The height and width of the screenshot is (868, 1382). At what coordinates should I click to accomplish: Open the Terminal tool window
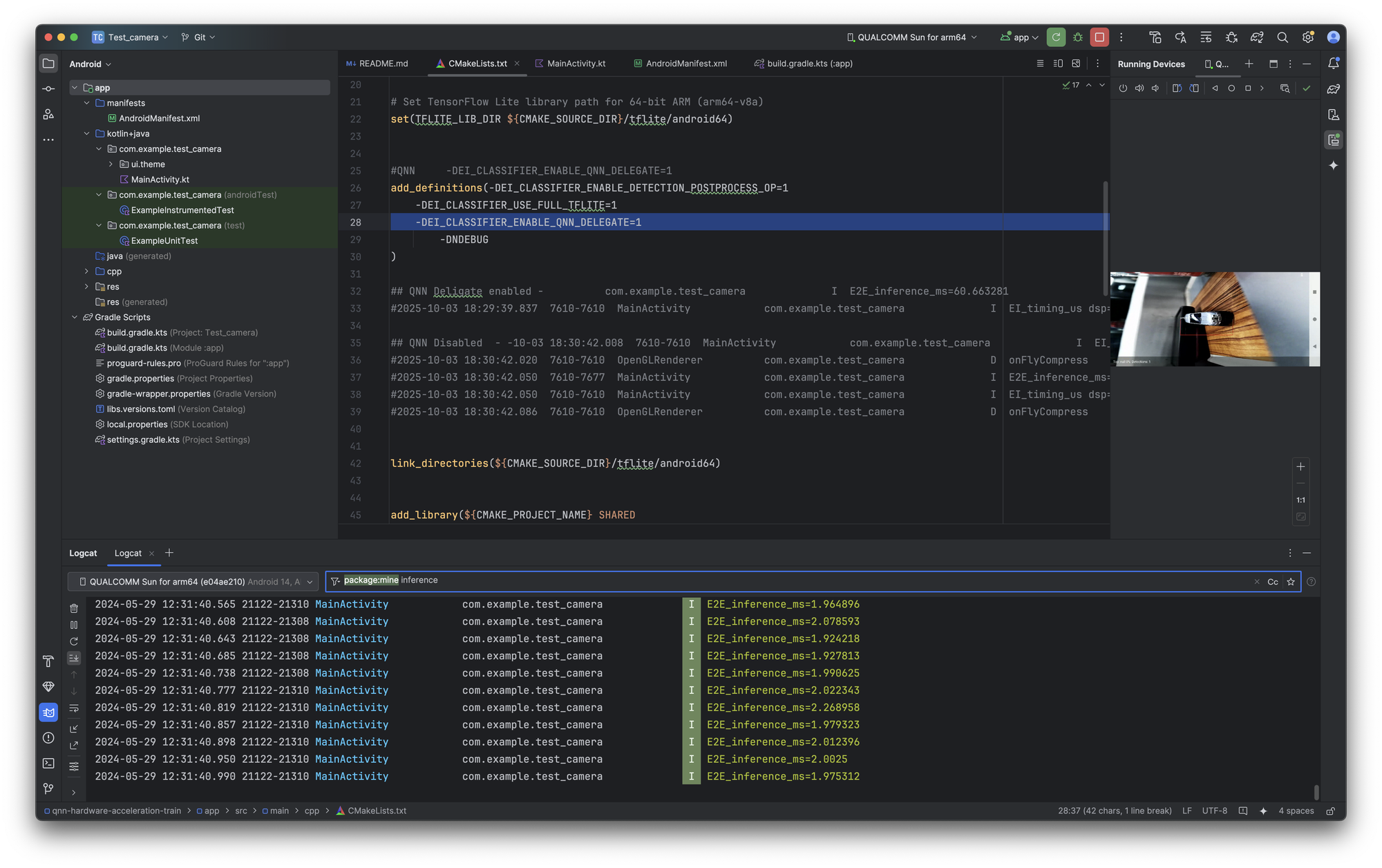click(x=48, y=764)
